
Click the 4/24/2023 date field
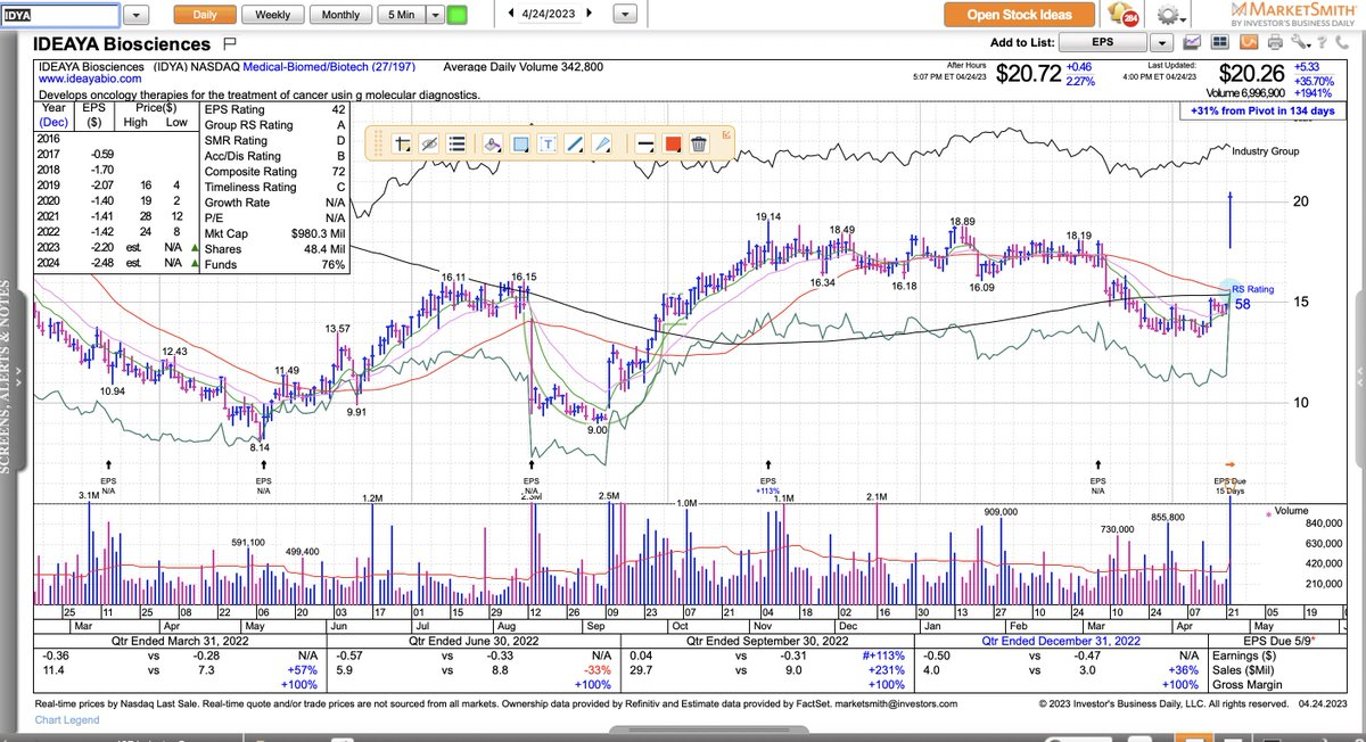click(550, 13)
